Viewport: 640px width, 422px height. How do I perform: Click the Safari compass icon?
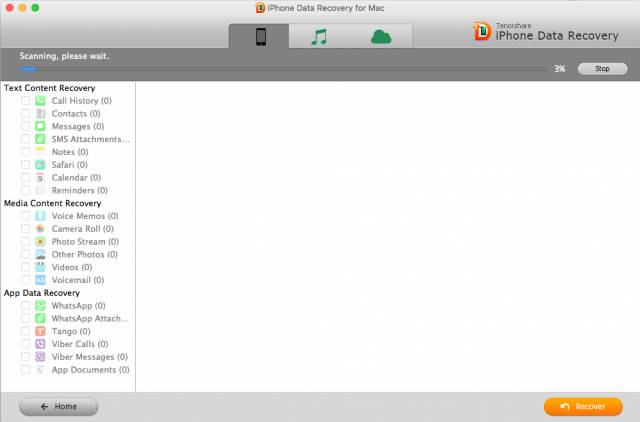tap(40, 164)
